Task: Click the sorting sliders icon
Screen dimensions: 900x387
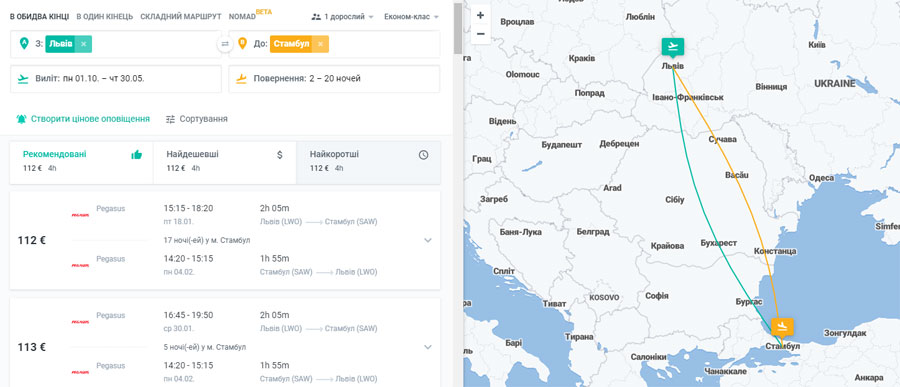Action: (x=170, y=119)
